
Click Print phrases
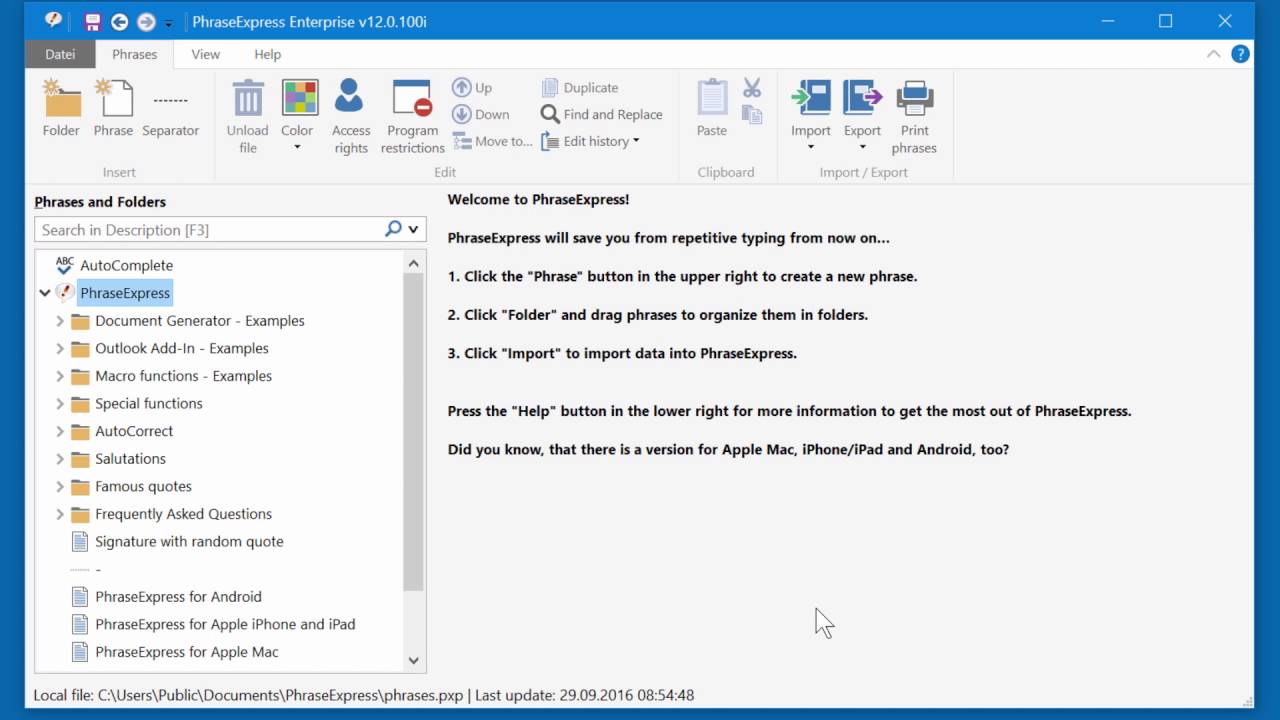pyautogui.click(x=914, y=117)
